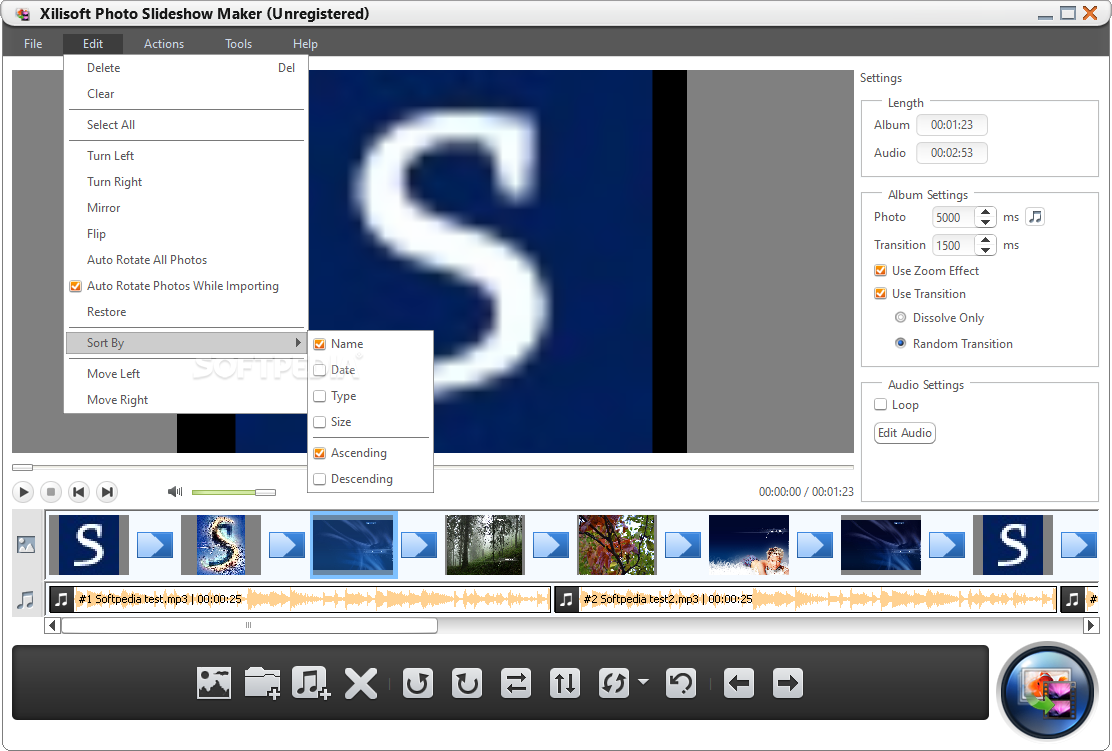The width and height of the screenshot is (1112, 751).
Task: Increase Transition duration with up arrow
Action: click(986, 240)
